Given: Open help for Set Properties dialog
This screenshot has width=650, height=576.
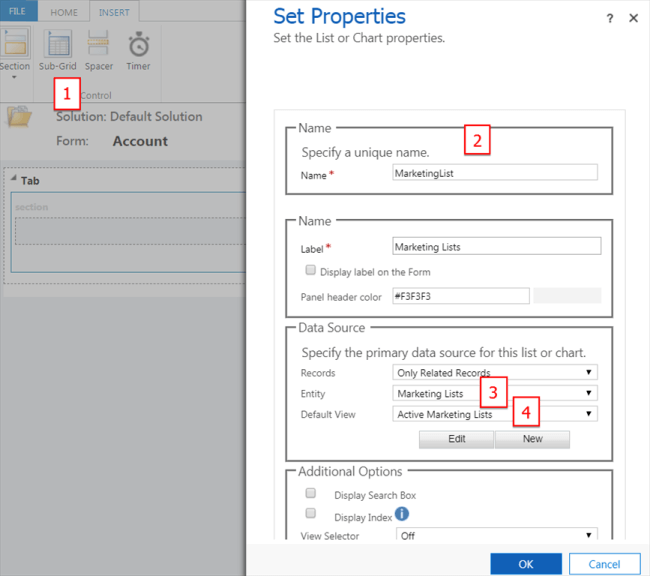Looking at the screenshot, I should (x=609, y=18).
